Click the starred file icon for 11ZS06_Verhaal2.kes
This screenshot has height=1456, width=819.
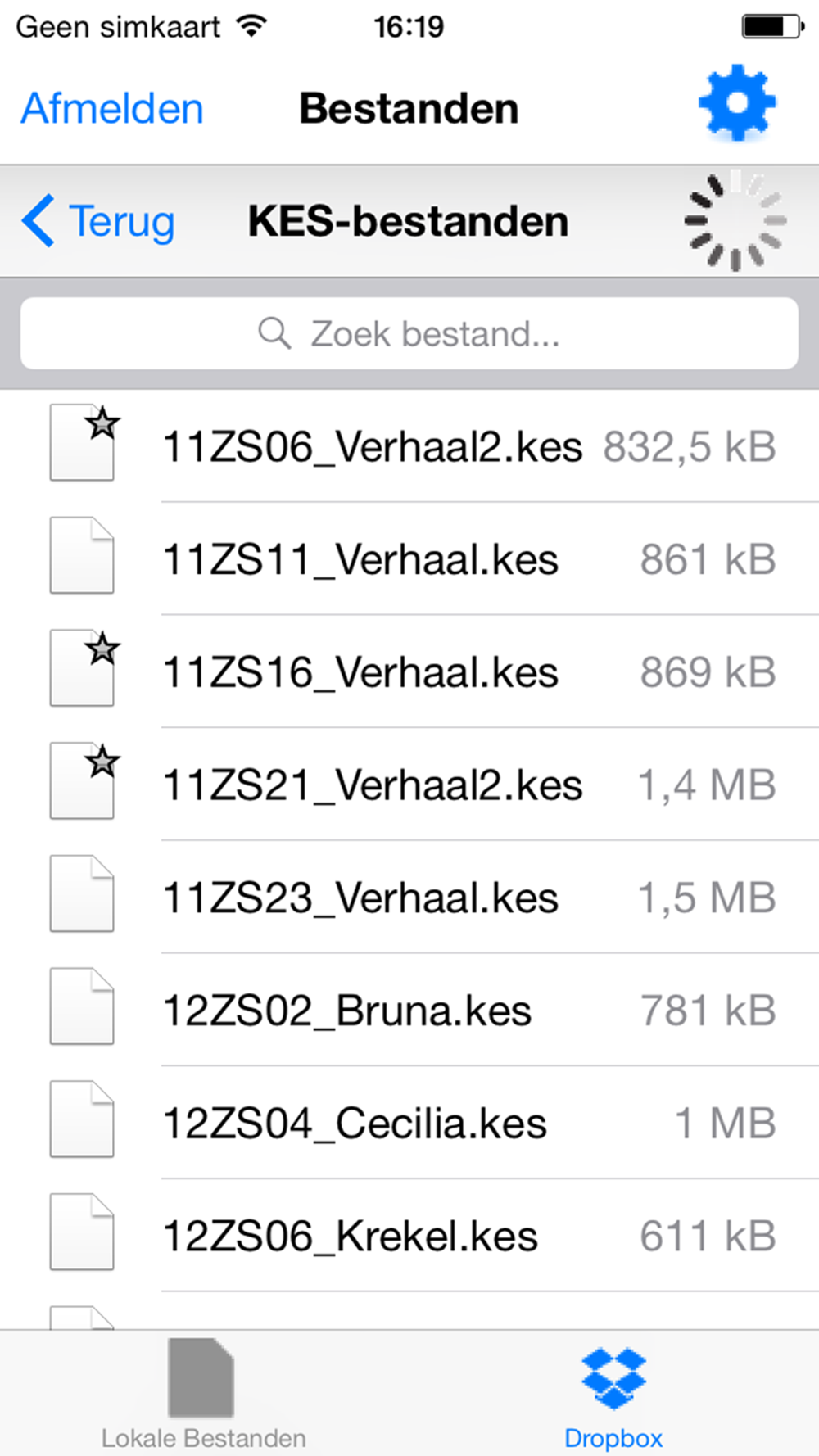[x=84, y=443]
